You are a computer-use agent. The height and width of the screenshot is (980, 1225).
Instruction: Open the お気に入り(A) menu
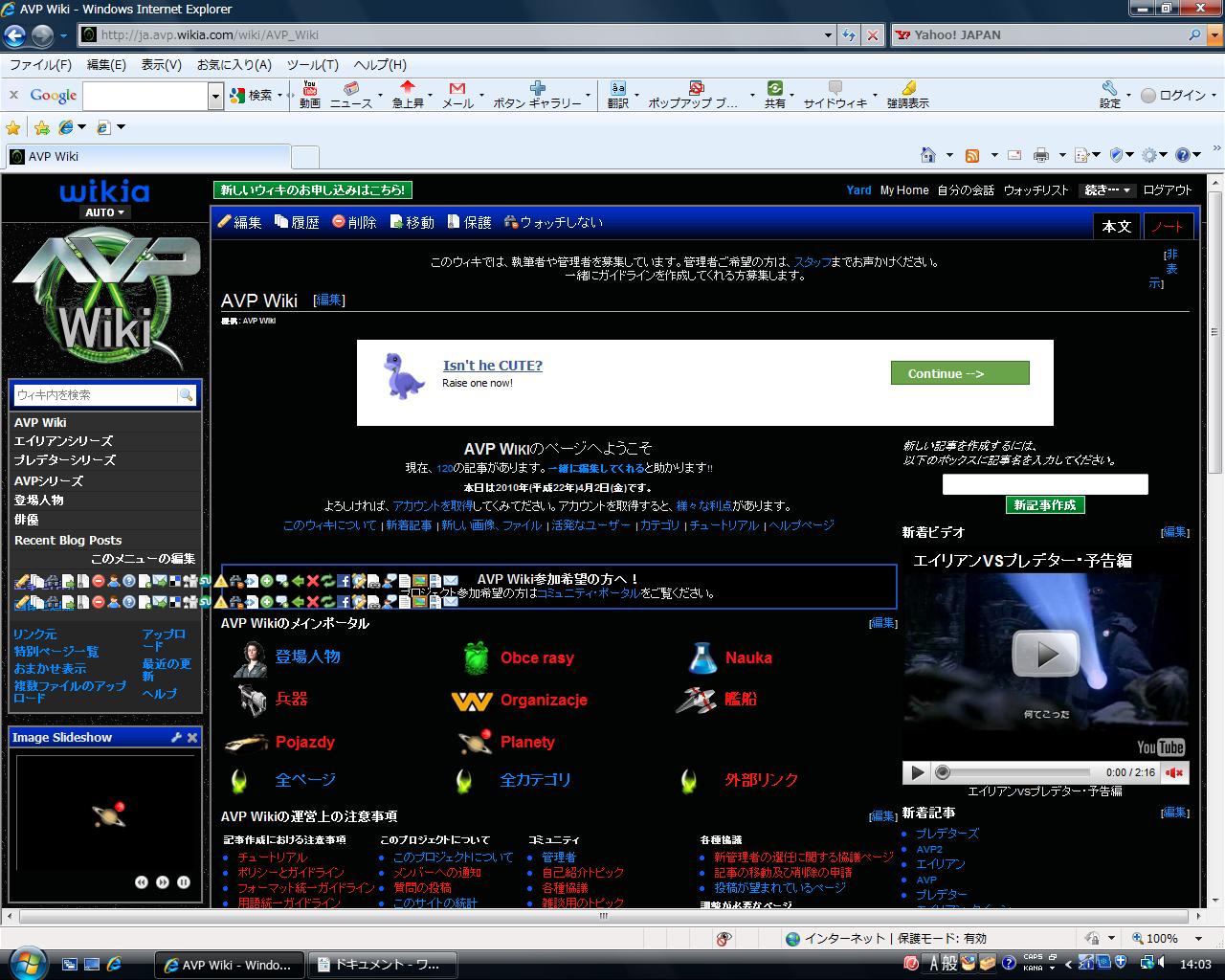(x=234, y=65)
